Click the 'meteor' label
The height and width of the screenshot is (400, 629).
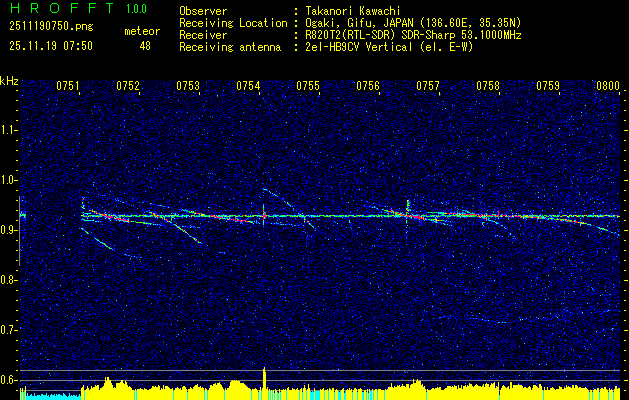[x=142, y=31]
